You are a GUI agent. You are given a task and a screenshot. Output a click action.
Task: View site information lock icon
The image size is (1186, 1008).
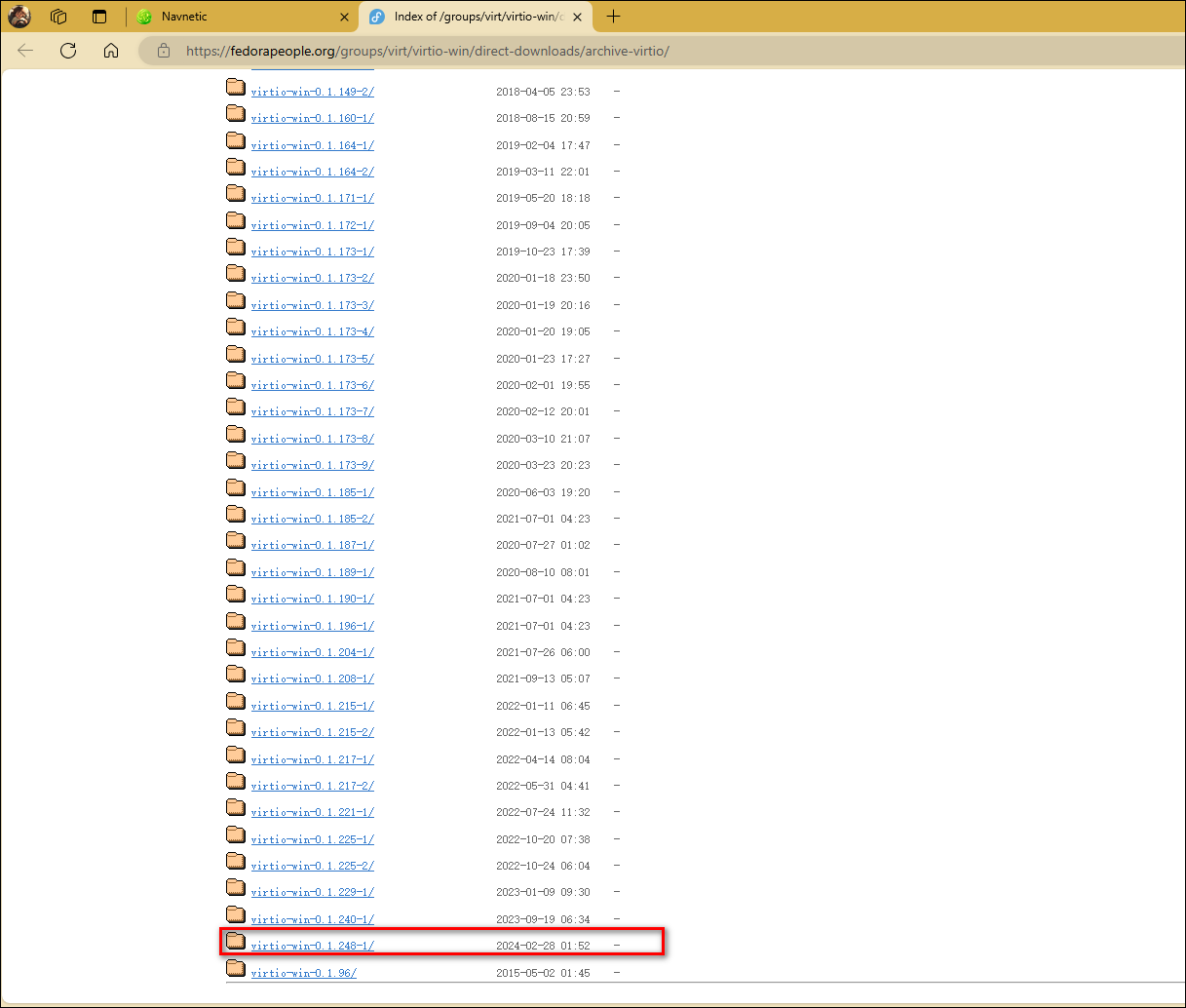(x=164, y=51)
